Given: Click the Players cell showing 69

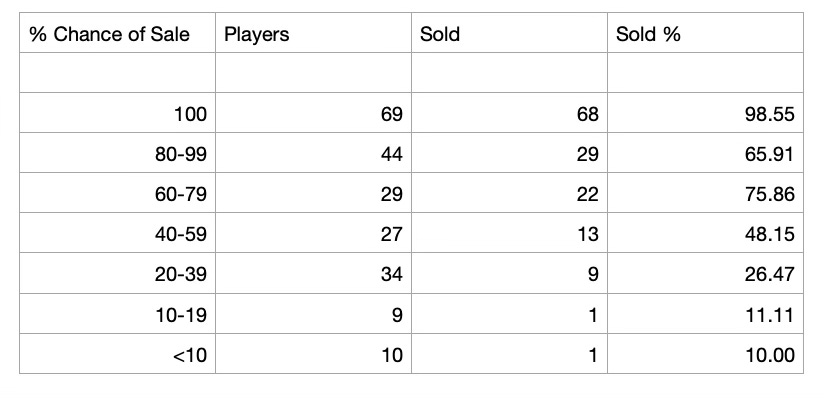Looking at the screenshot, I should [x=313, y=113].
